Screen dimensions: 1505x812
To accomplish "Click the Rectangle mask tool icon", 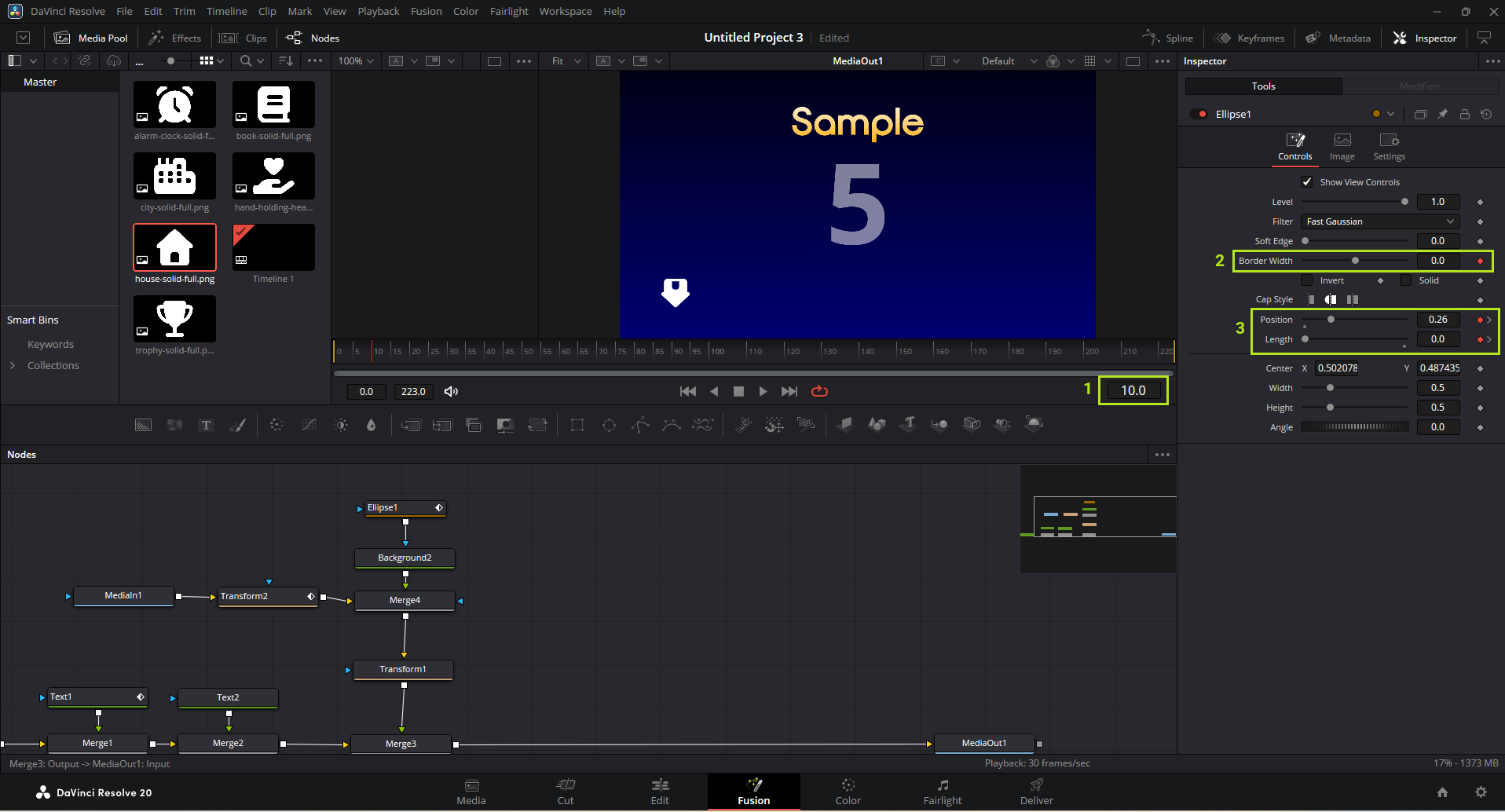I will [x=577, y=425].
